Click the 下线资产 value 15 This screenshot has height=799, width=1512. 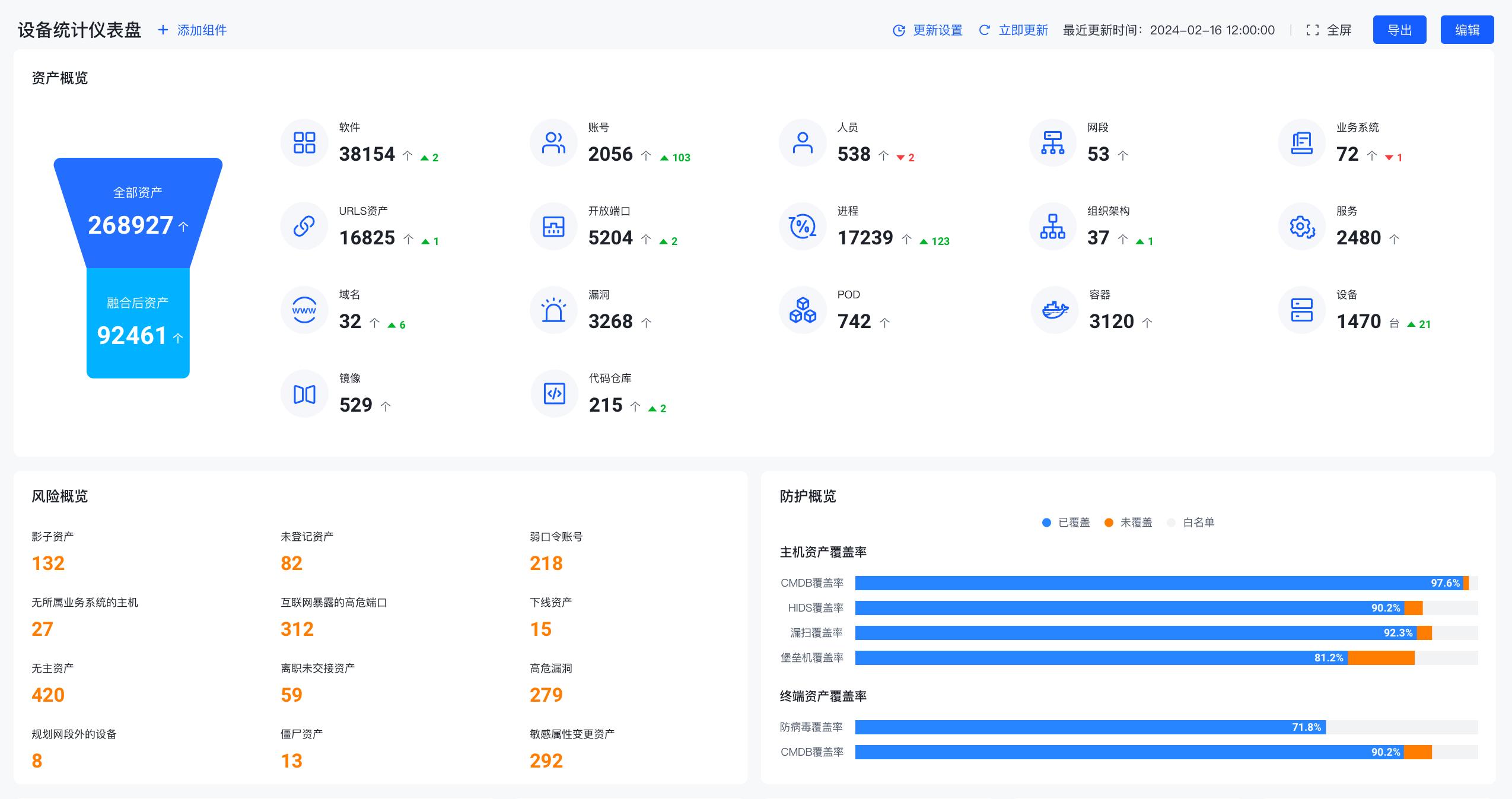tap(540, 629)
